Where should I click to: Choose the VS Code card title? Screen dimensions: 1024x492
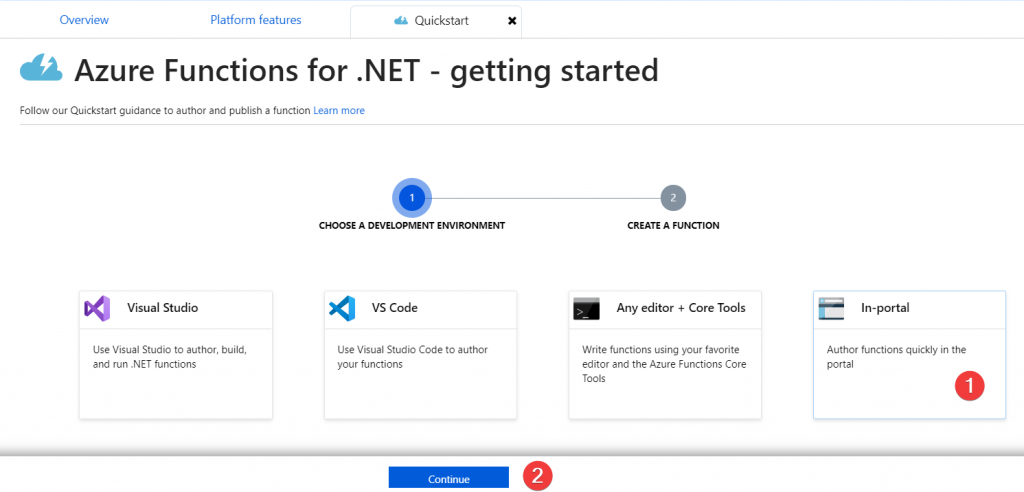click(x=394, y=308)
